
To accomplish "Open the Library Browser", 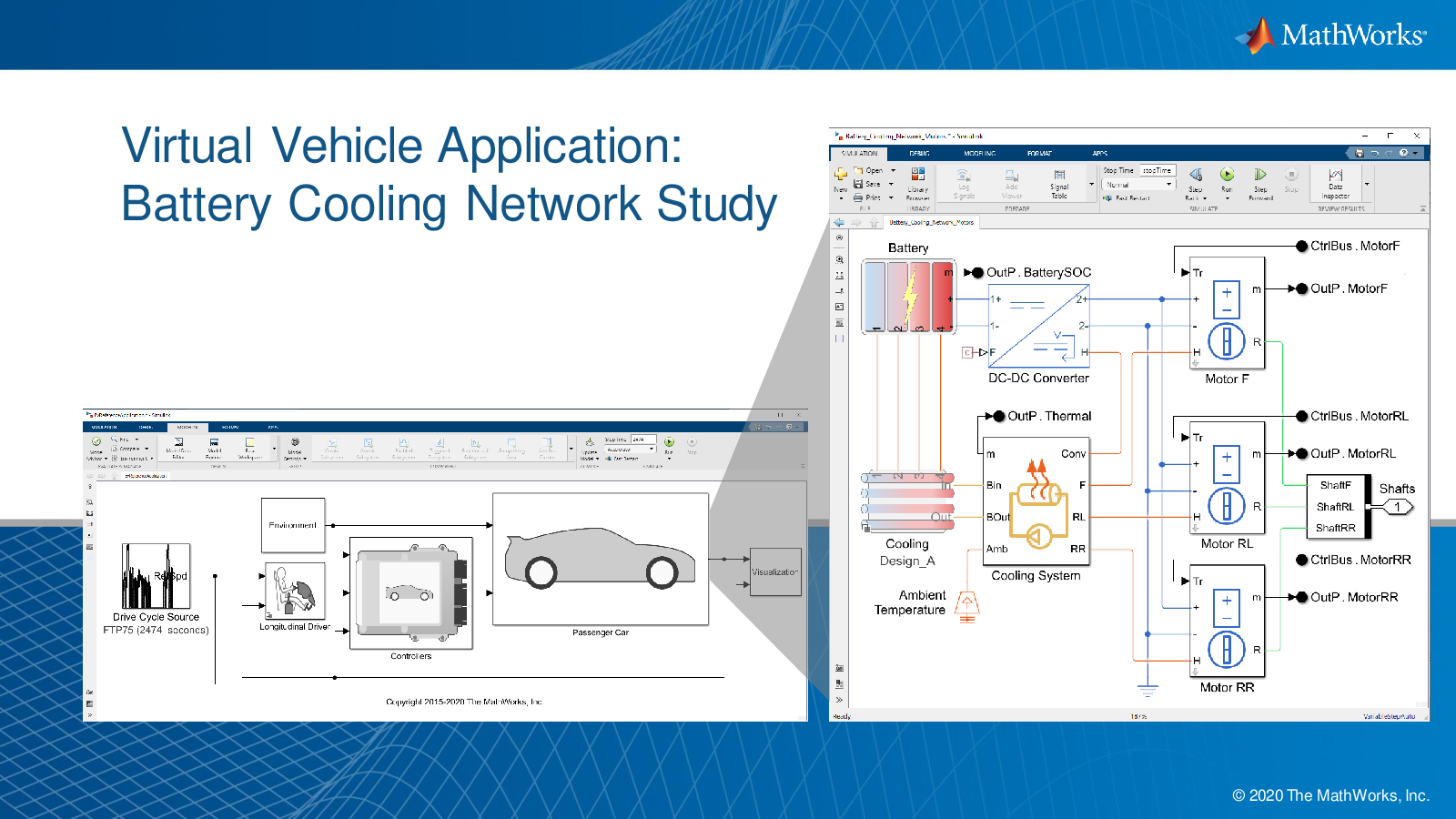I will 917,183.
